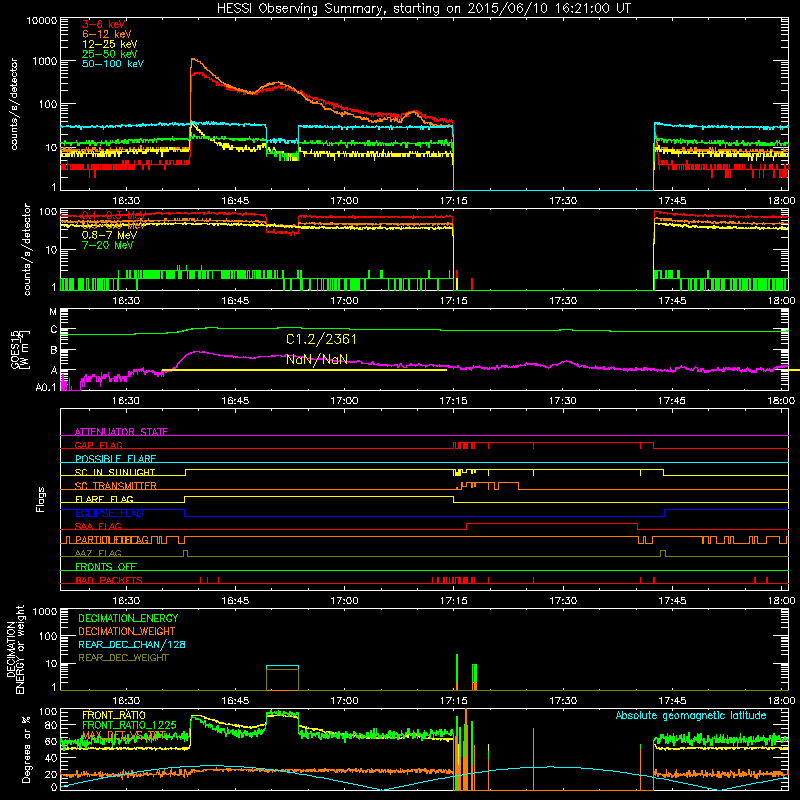
Task: Click the 'Absolute geomagnetic latitude' label
Action: click(x=691, y=716)
